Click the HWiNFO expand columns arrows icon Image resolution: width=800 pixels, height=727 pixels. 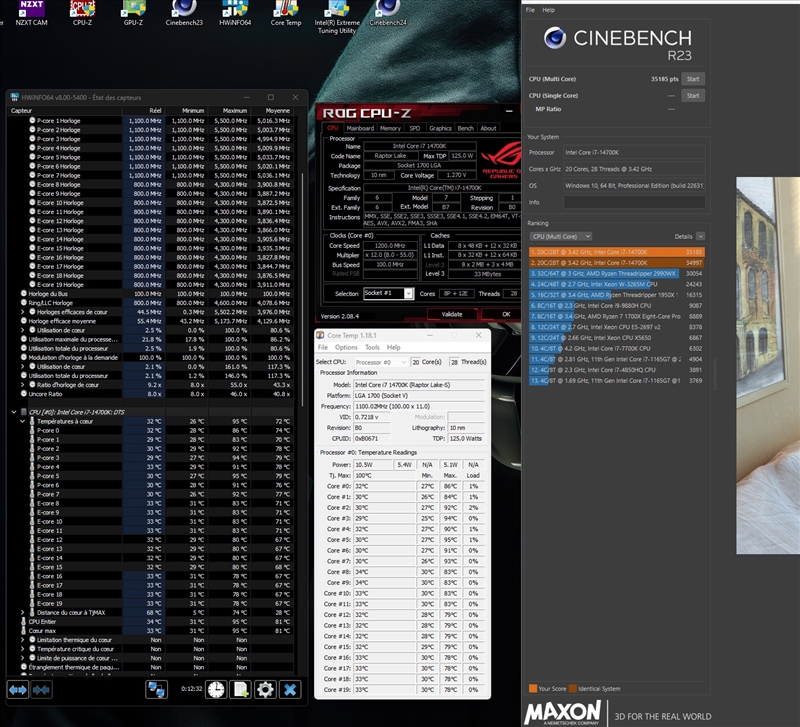(x=18, y=689)
